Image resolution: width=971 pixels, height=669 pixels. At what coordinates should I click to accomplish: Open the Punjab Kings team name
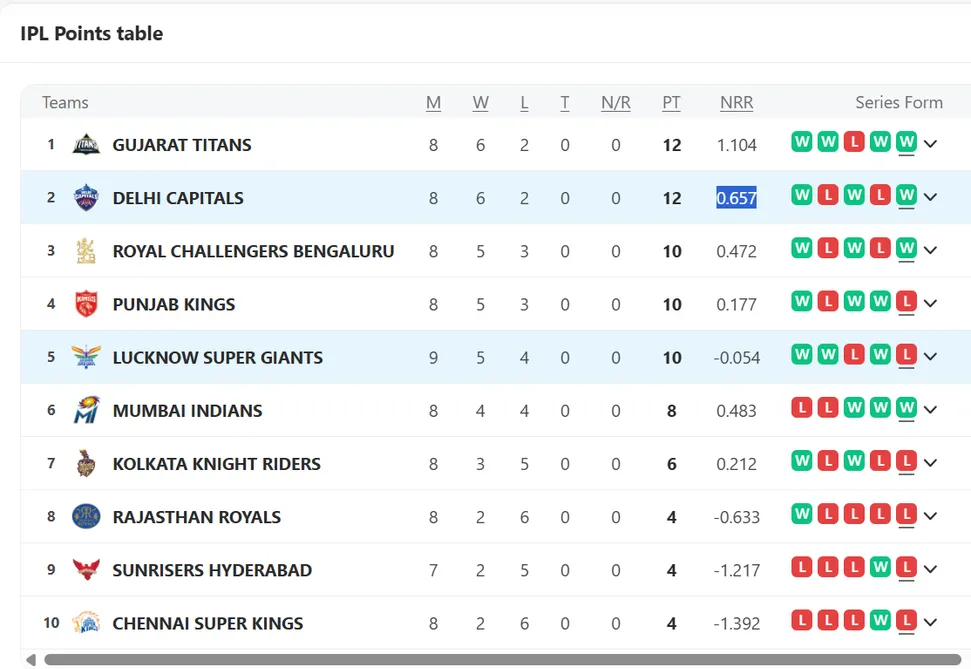pos(174,304)
